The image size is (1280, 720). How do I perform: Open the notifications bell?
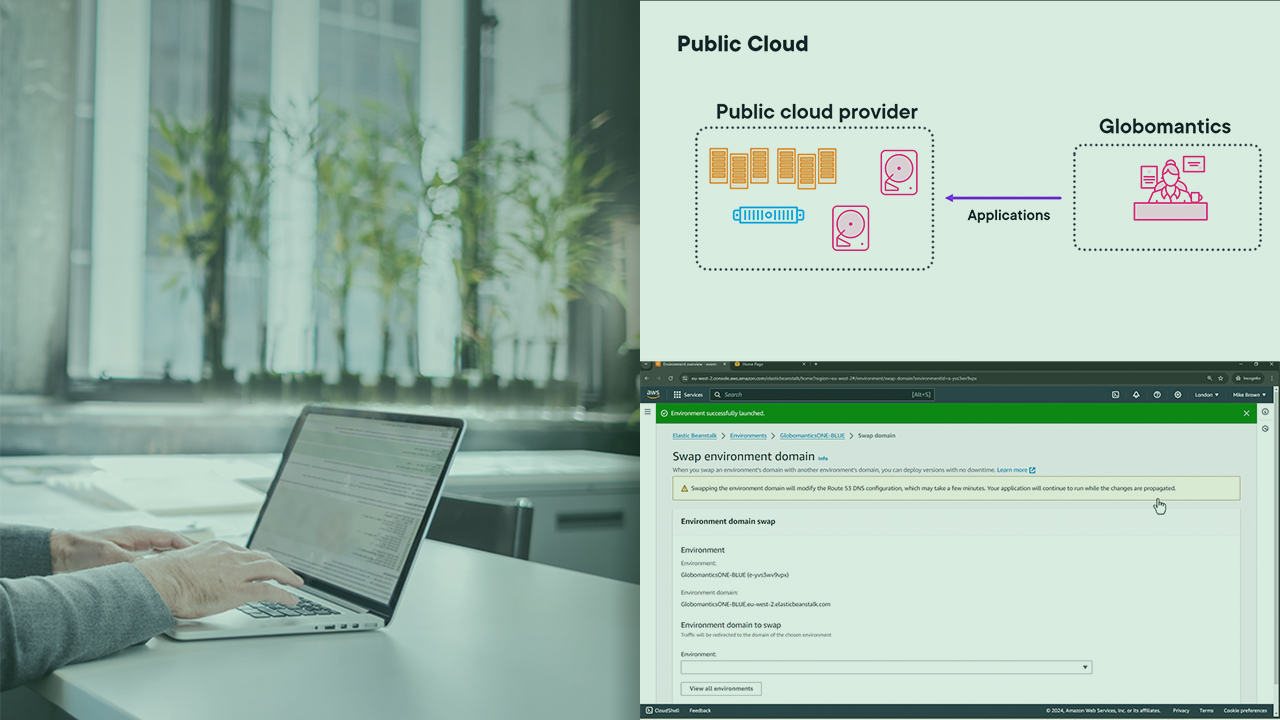[x=1136, y=395]
